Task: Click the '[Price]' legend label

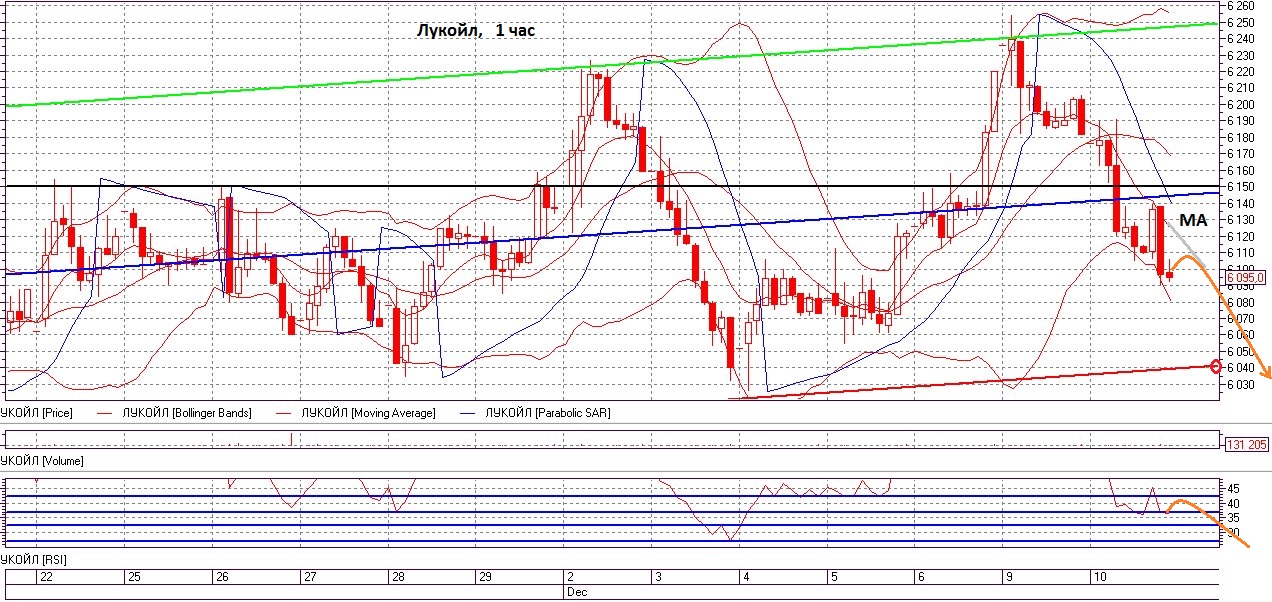Action: (x=58, y=412)
